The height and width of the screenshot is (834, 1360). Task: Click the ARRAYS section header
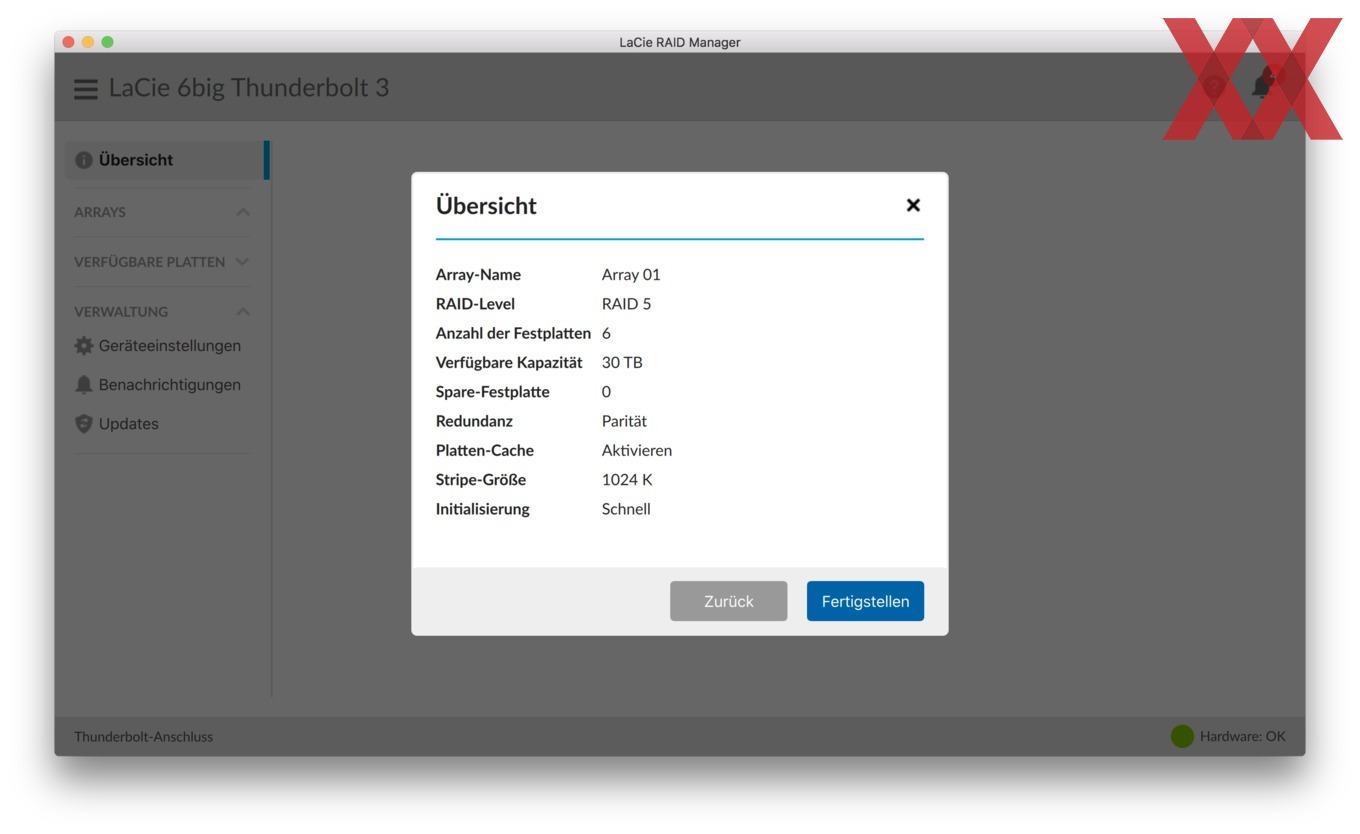100,213
